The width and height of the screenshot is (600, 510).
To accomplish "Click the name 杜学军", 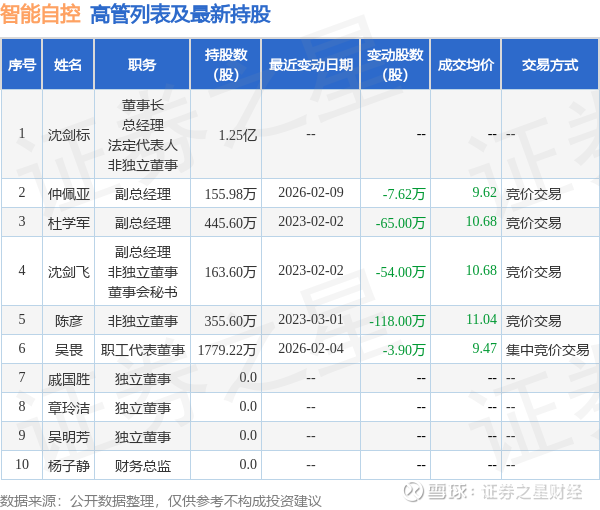I will point(69,223).
